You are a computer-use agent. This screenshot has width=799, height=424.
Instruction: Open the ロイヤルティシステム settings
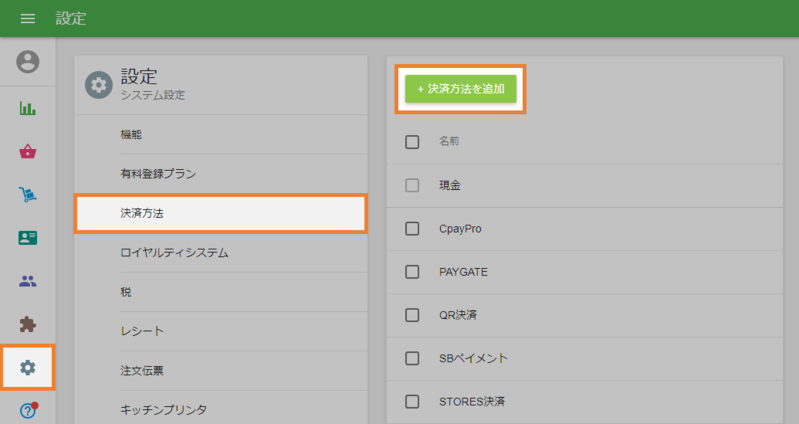click(x=174, y=253)
